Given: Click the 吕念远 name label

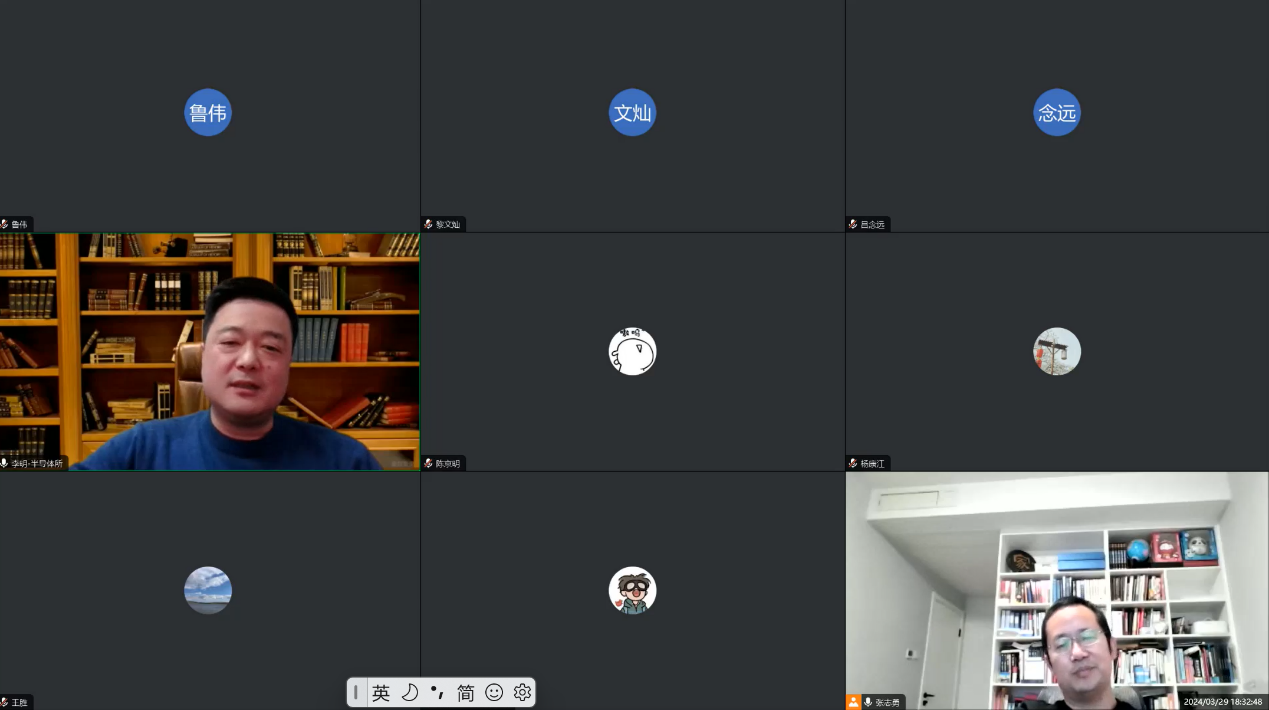Looking at the screenshot, I should 872,224.
